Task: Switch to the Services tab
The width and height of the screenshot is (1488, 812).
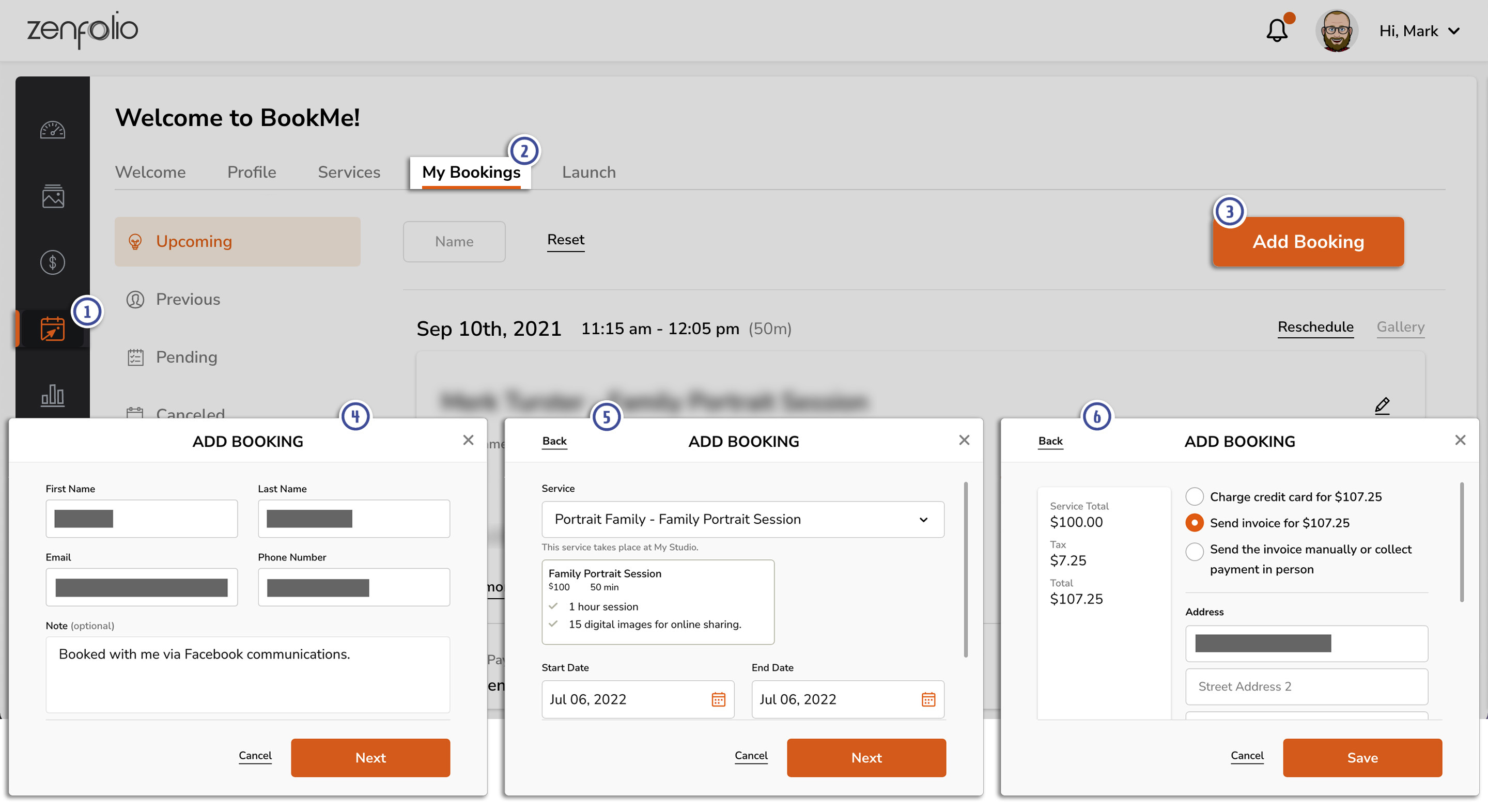Action: (348, 171)
